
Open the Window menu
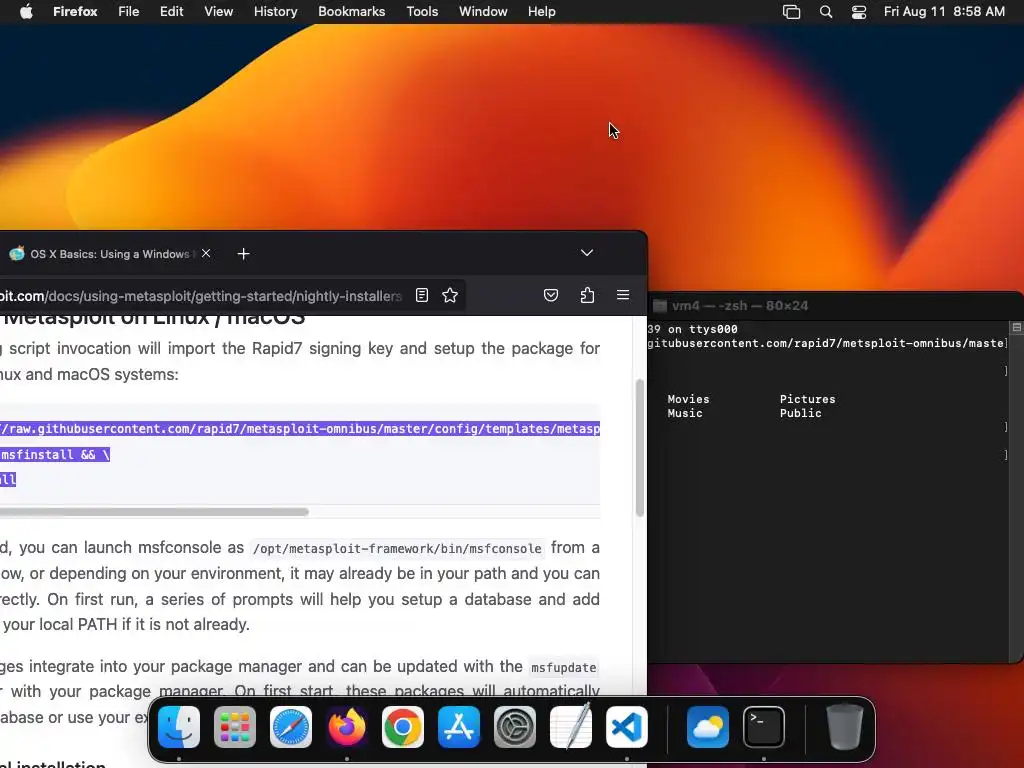tap(483, 11)
